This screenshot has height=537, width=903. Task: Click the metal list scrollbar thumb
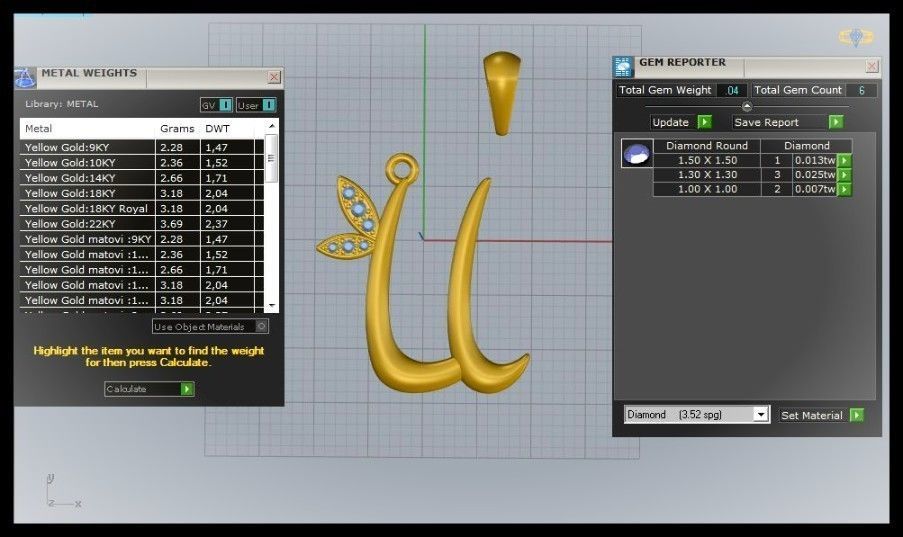(x=272, y=158)
